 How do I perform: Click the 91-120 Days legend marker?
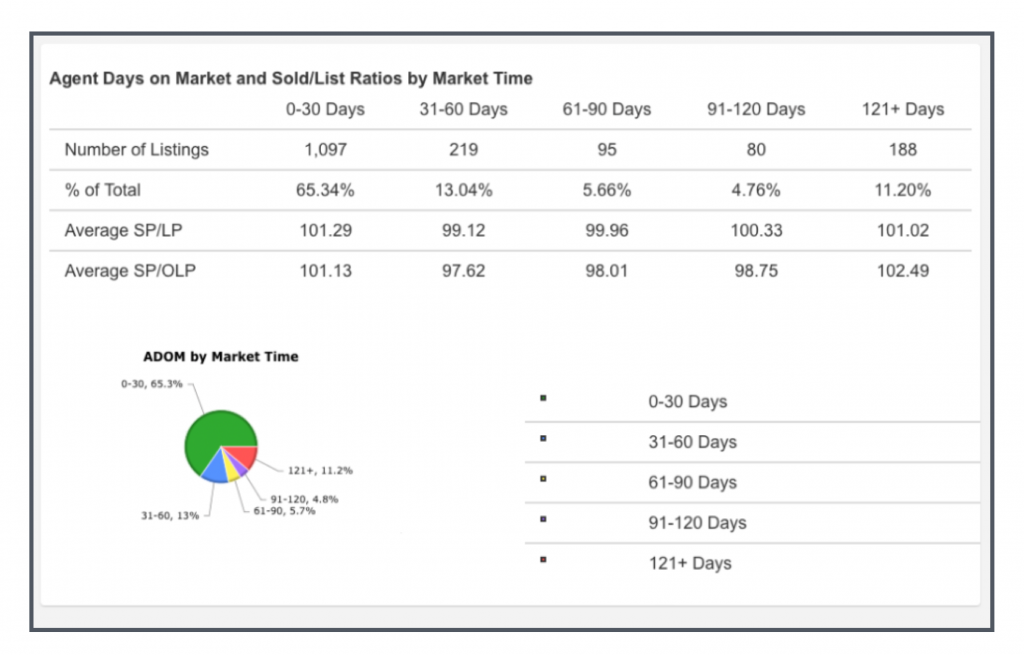pyautogui.click(x=543, y=519)
